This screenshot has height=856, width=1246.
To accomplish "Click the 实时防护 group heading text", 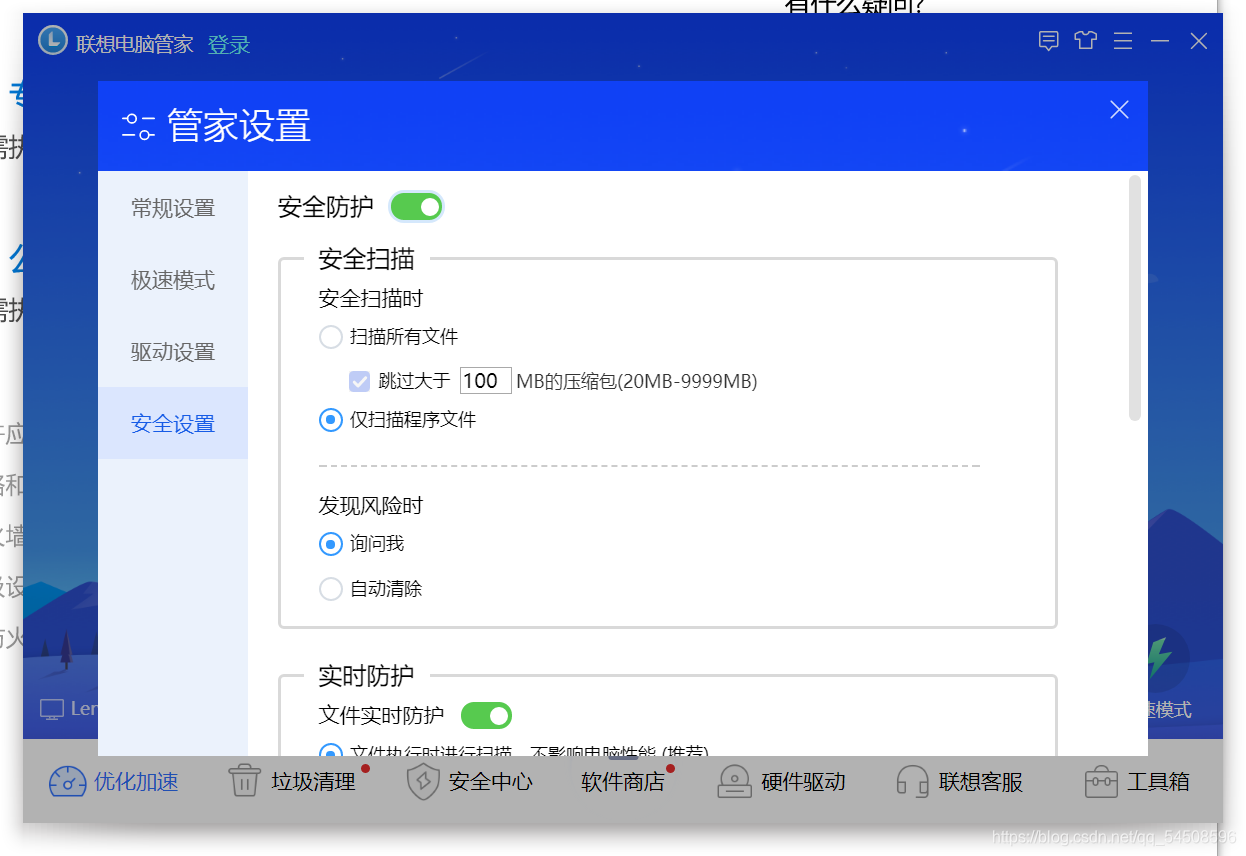I will click(366, 676).
